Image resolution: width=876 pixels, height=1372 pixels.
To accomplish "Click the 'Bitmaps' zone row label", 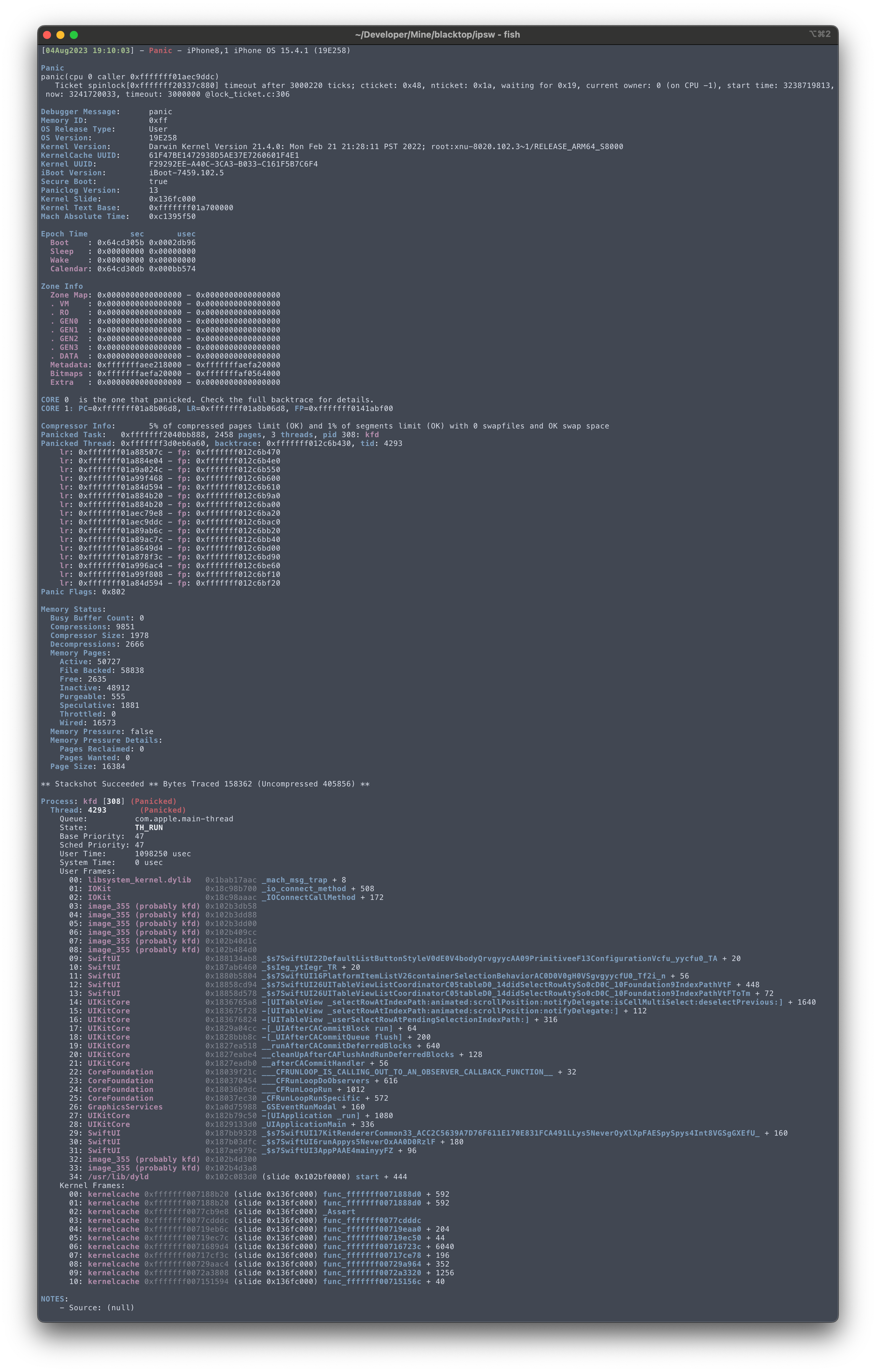I will click(x=67, y=374).
